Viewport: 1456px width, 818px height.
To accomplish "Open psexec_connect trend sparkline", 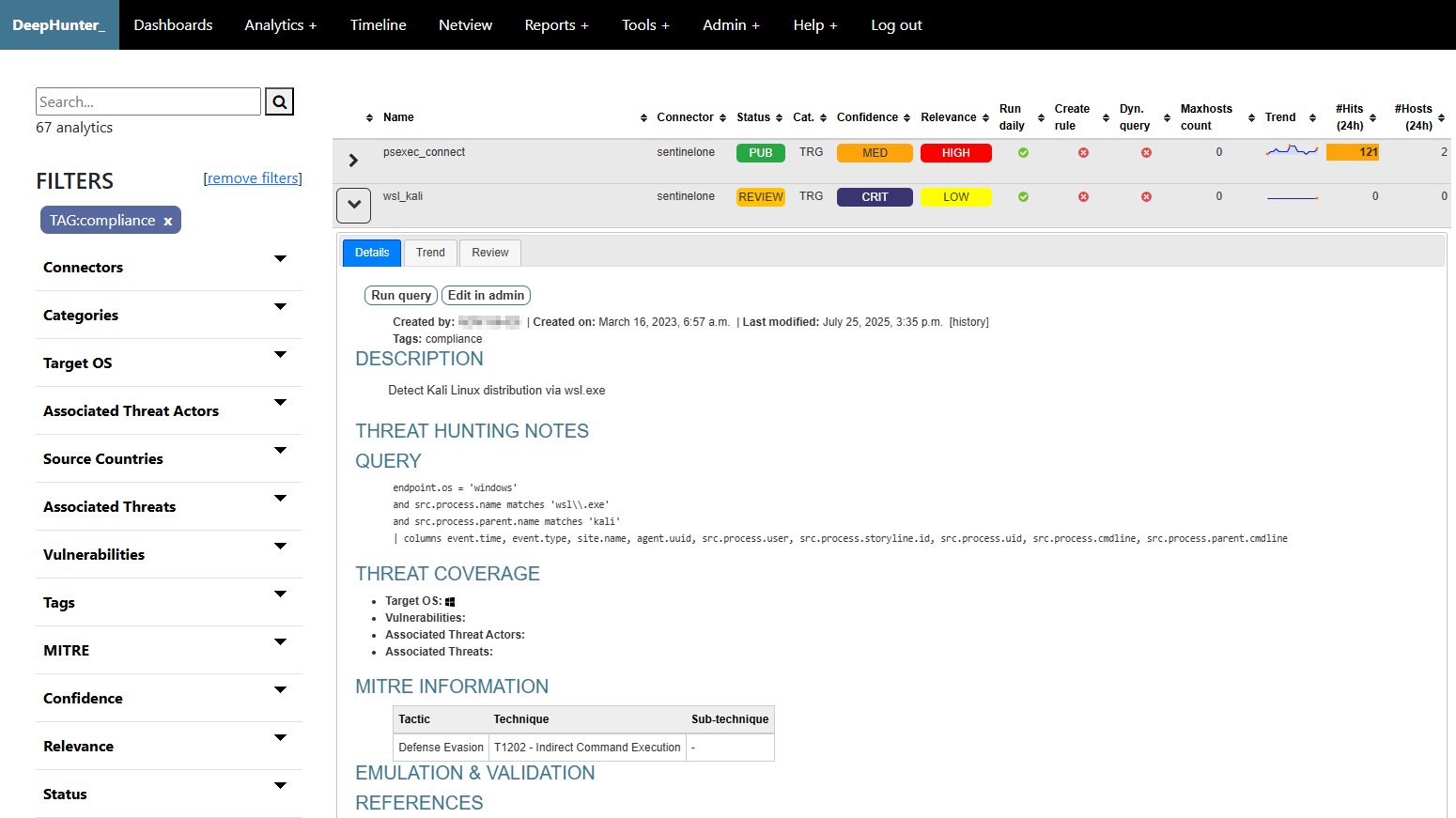I will [x=1292, y=150].
